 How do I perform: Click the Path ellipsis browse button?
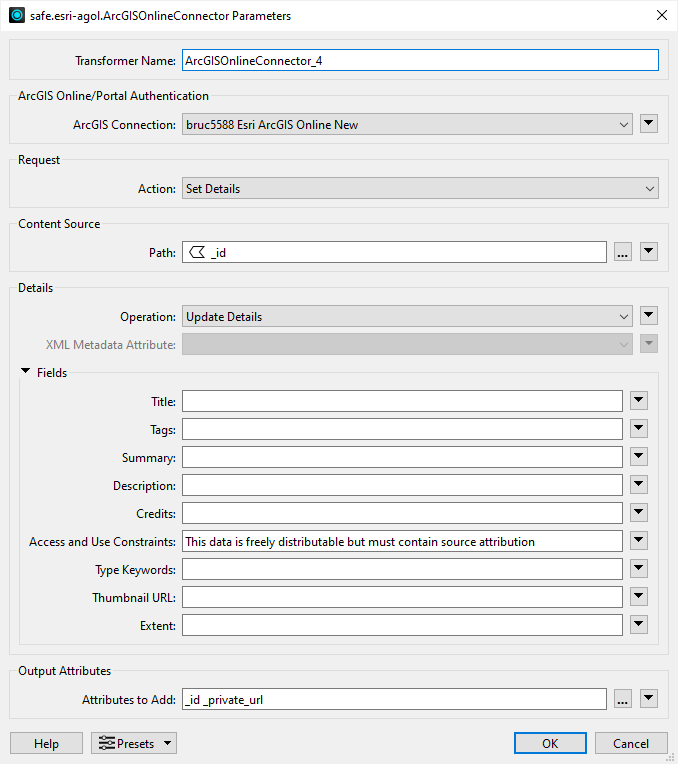[622, 252]
